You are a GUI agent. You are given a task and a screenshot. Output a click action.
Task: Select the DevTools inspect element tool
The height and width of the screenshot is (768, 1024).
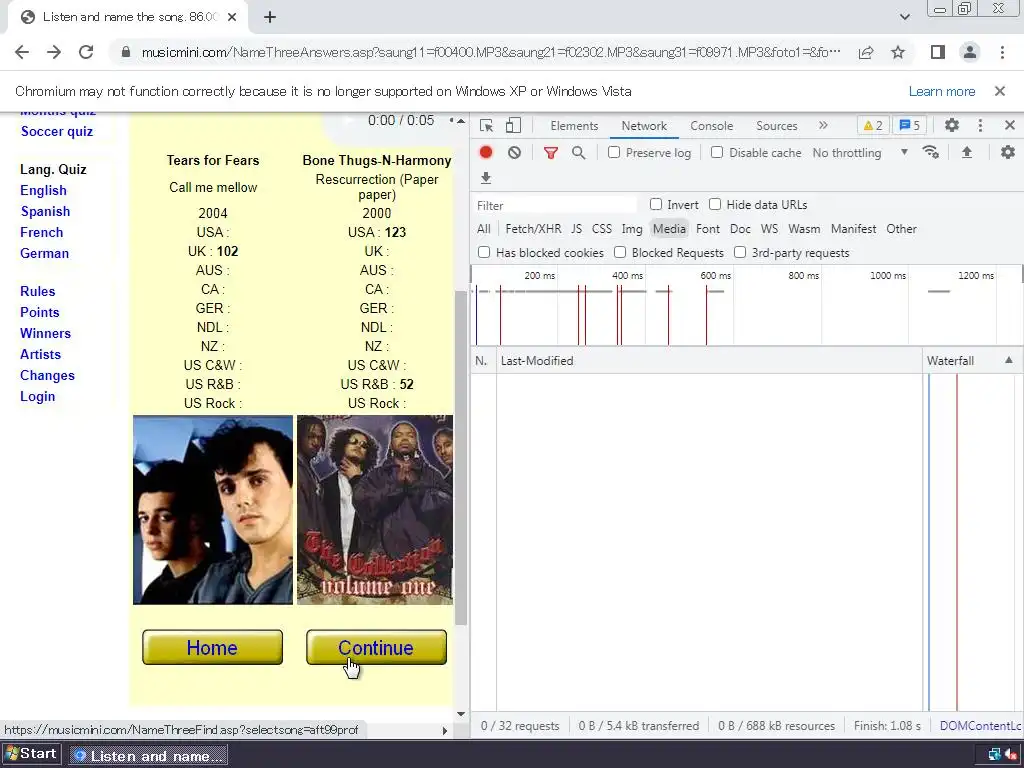click(x=487, y=126)
